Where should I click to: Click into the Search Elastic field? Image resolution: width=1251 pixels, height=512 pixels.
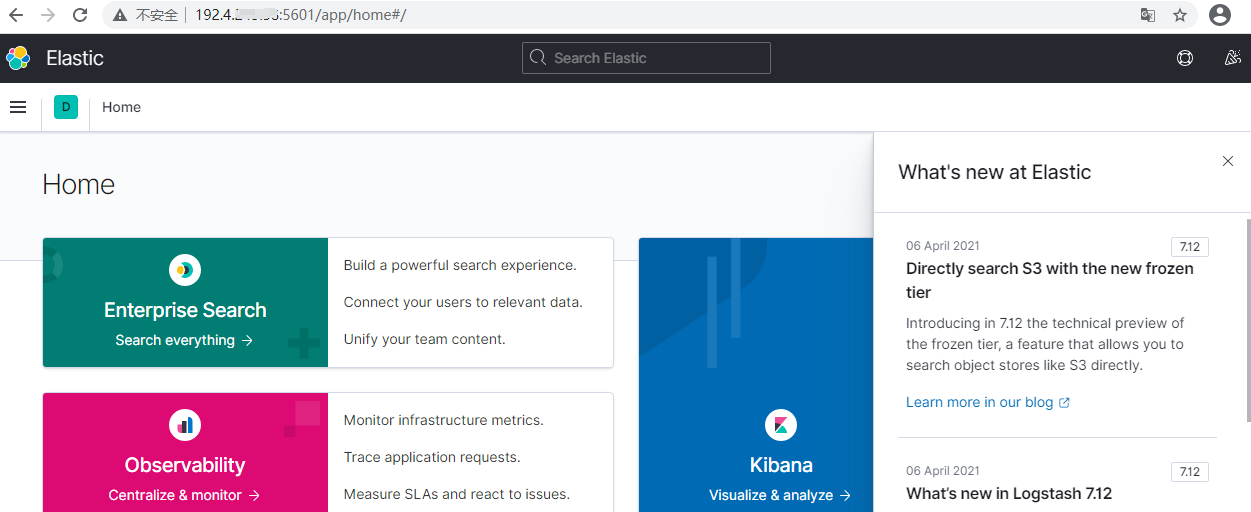point(646,58)
